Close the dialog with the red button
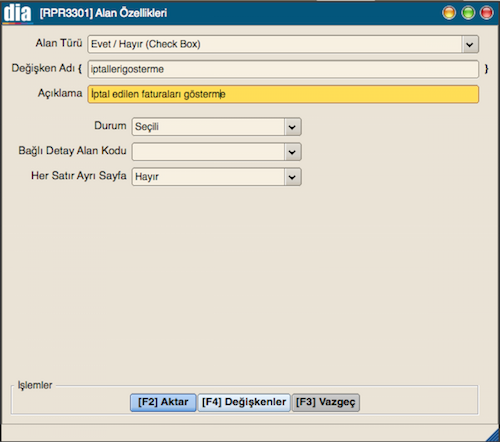Viewport: 500px width, 442px height. 487,13
